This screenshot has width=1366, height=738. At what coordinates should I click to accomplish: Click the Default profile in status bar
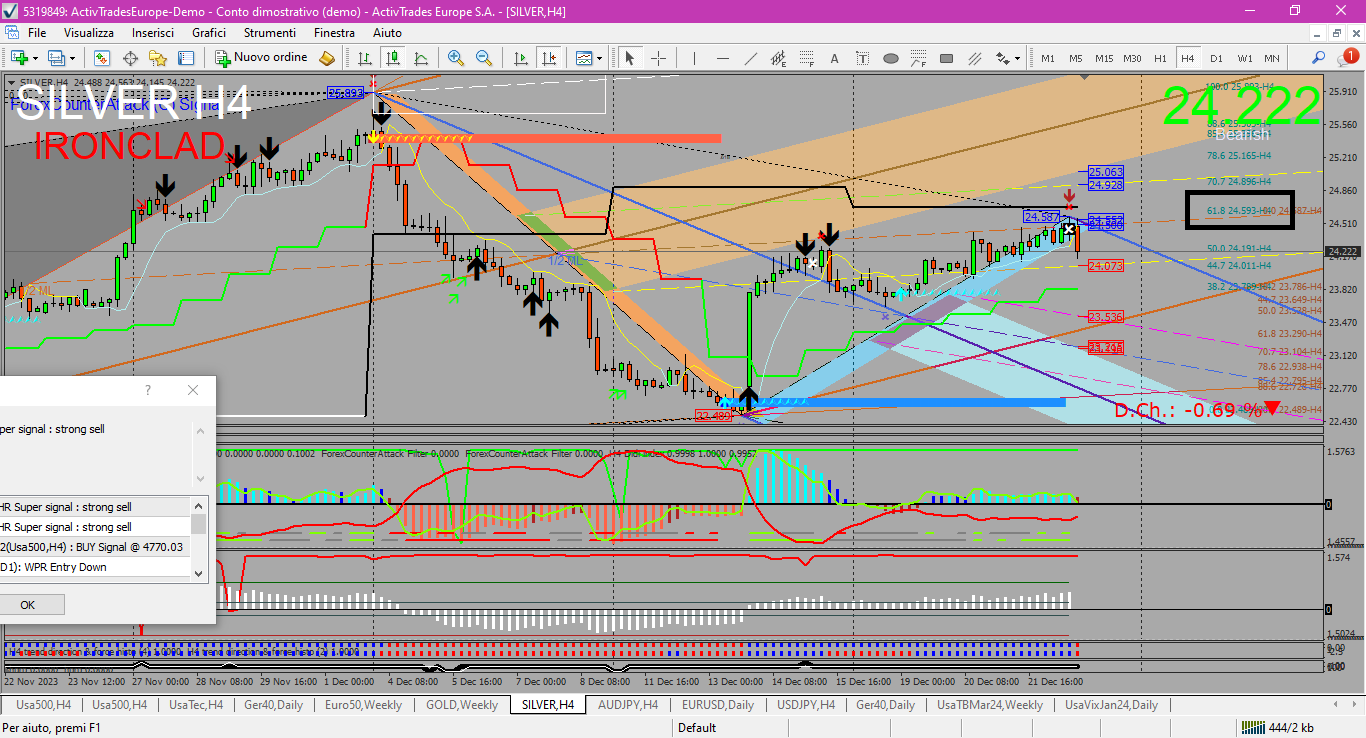697,728
